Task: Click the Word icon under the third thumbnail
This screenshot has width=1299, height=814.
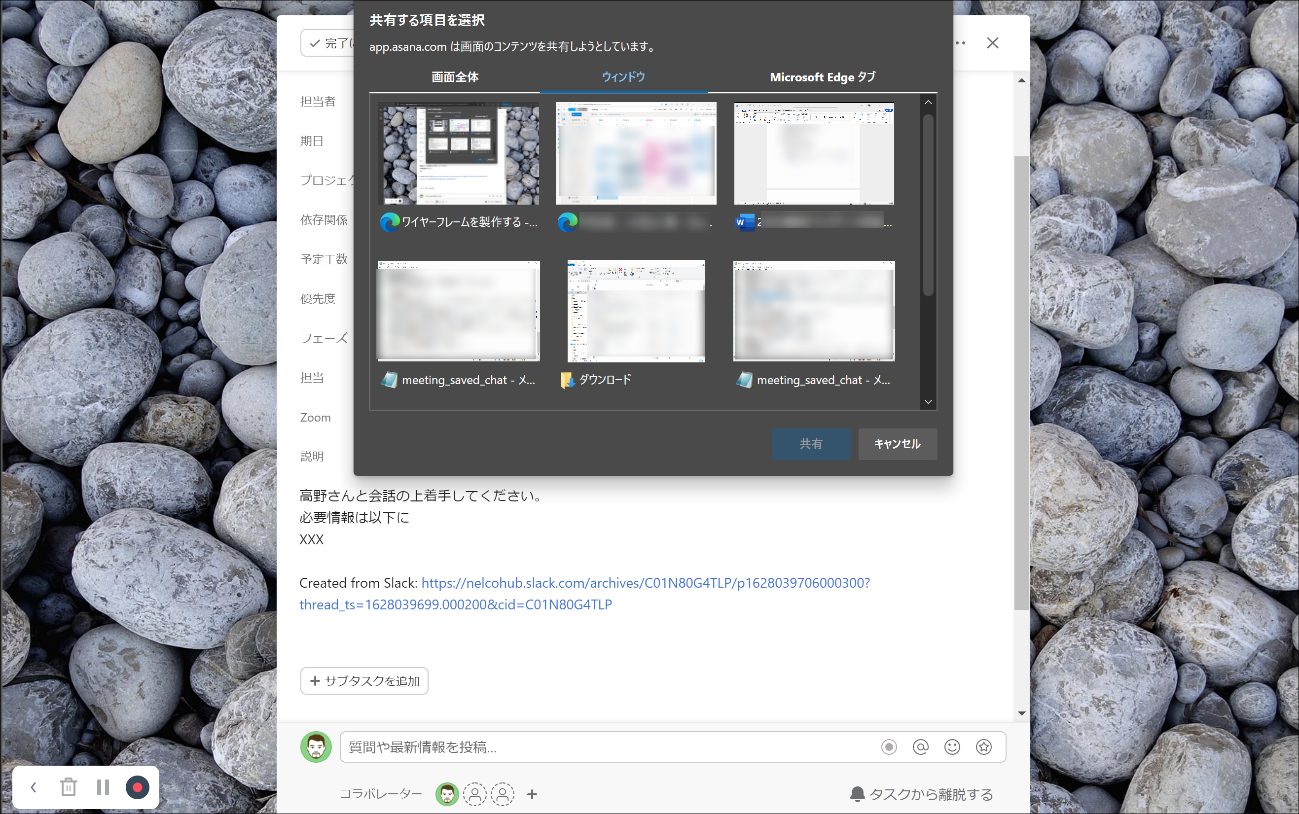Action: pos(744,222)
